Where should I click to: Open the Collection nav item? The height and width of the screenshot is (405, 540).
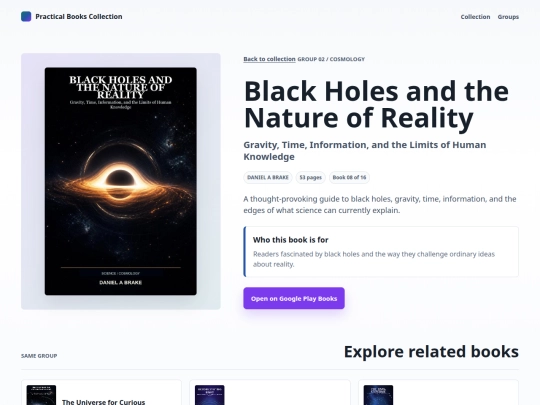475,17
